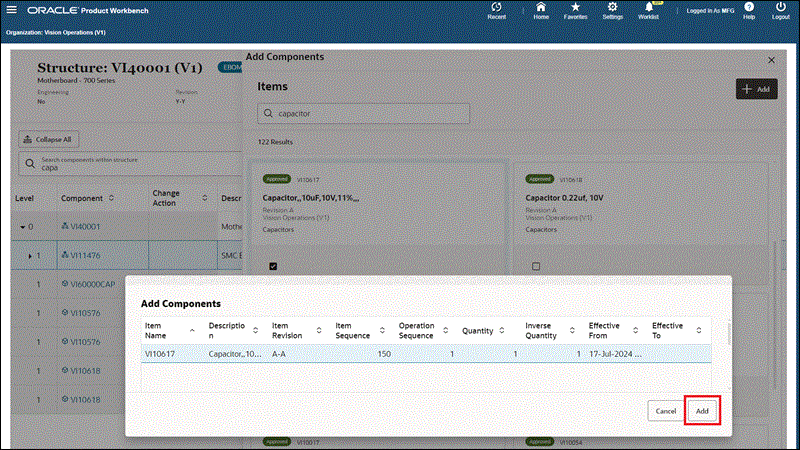
Task: Sort dialog table by Item Sequence
Action: (x=382, y=331)
